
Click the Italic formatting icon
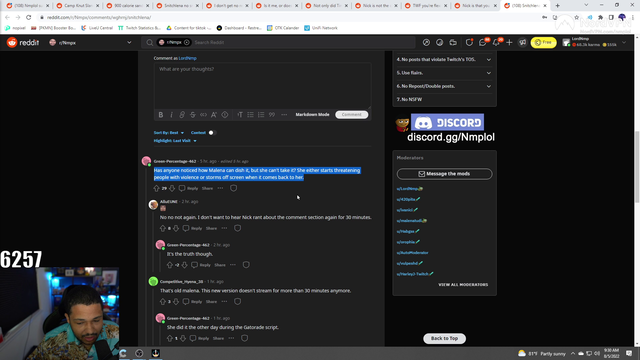[171, 115]
